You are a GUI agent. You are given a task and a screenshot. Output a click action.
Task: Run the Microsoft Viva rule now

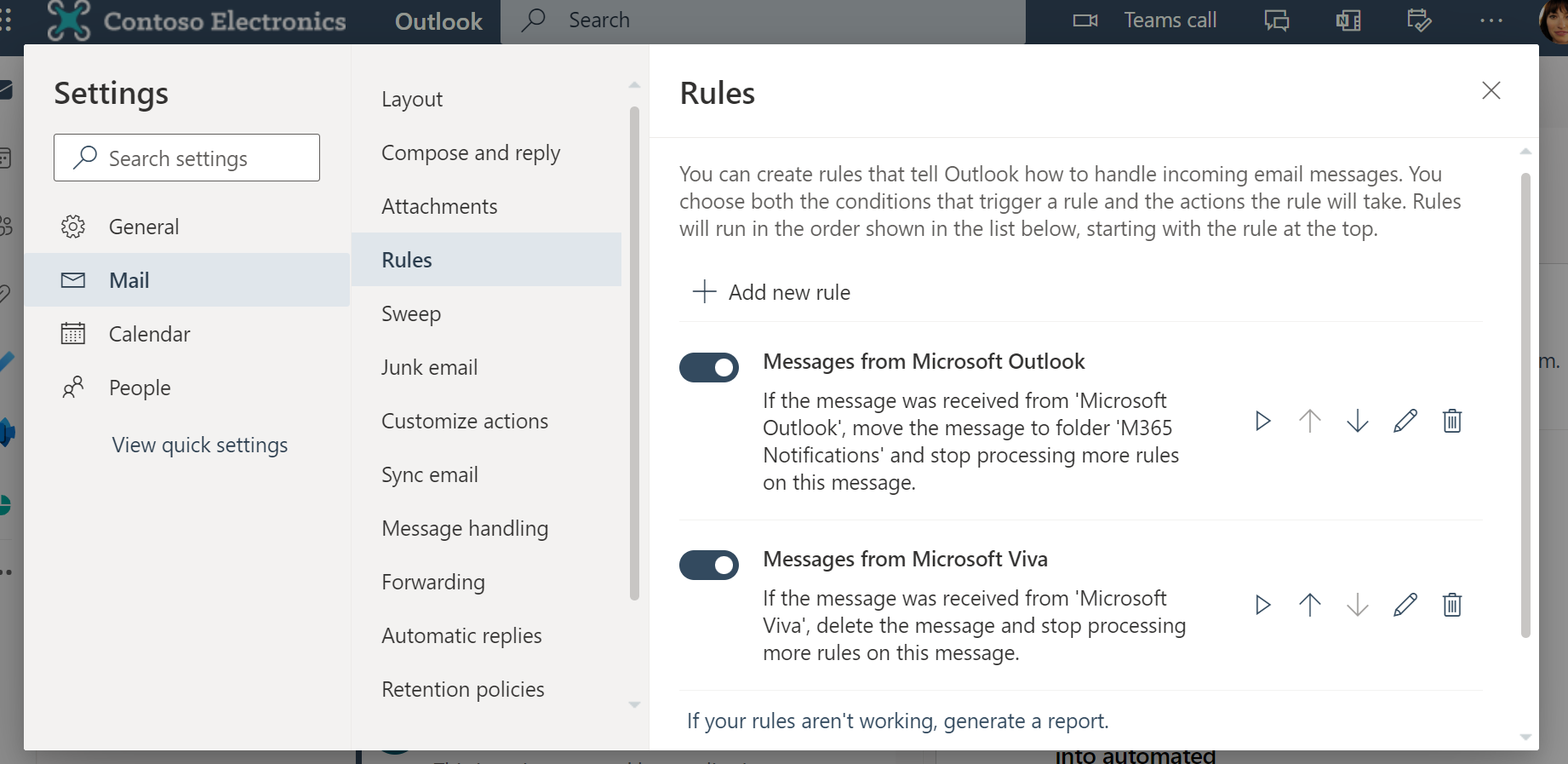(1263, 605)
